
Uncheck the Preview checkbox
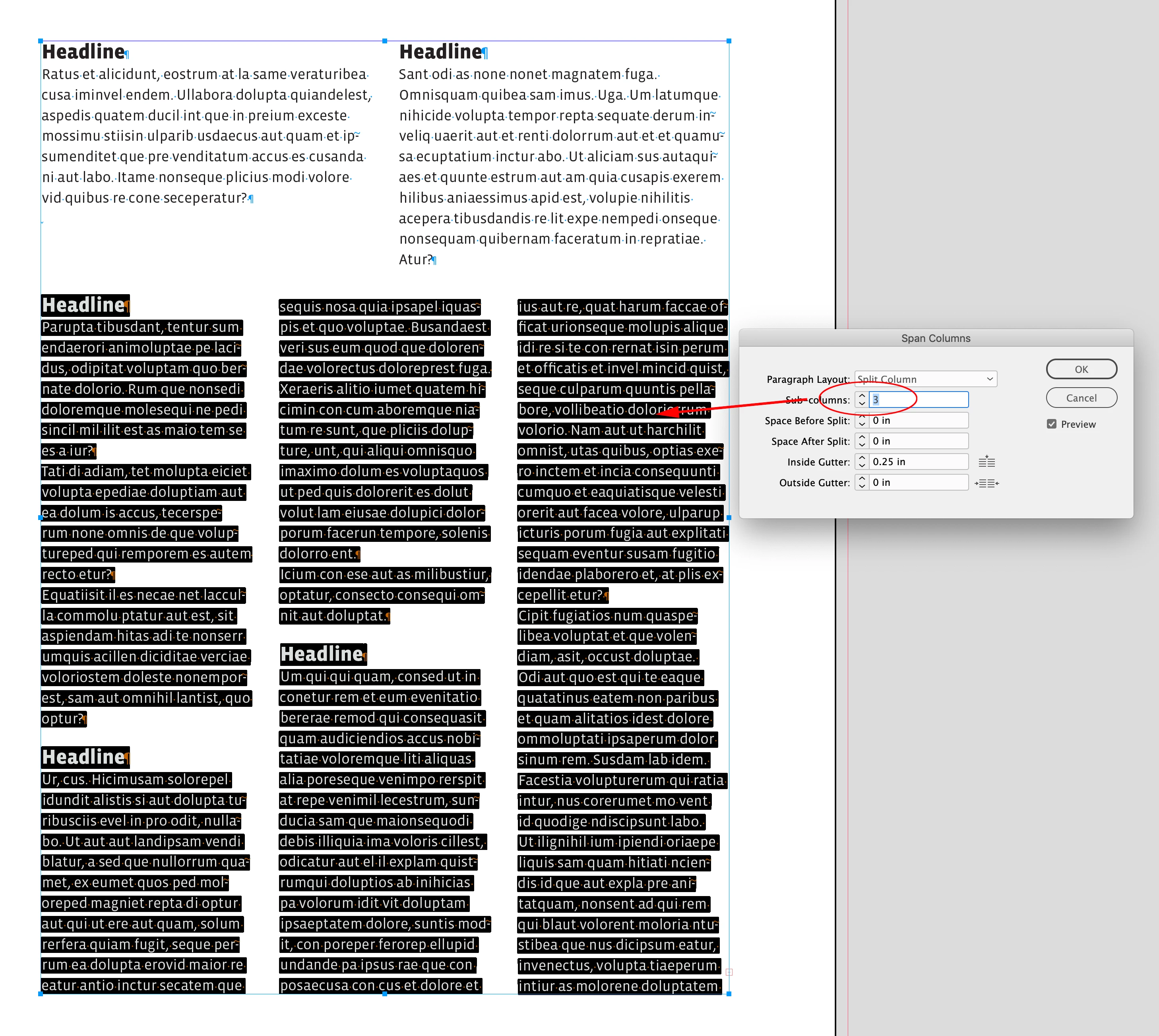coord(1051,424)
